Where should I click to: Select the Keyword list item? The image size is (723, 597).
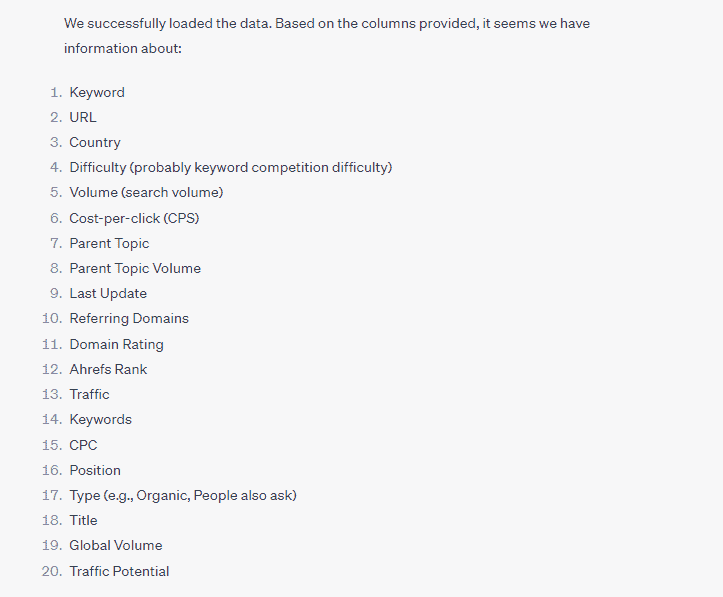tap(97, 93)
